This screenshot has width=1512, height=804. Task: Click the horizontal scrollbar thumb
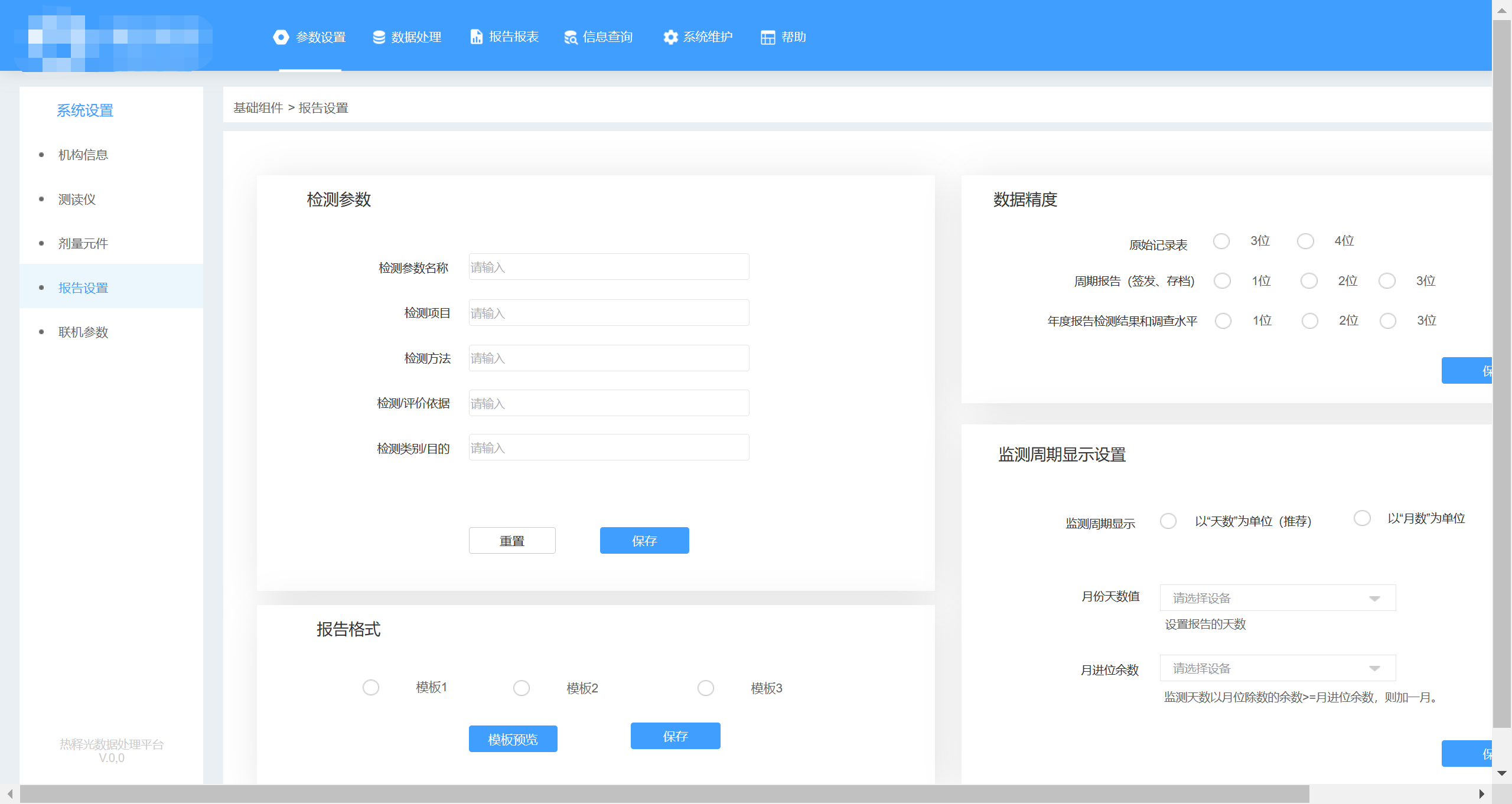tap(664, 794)
